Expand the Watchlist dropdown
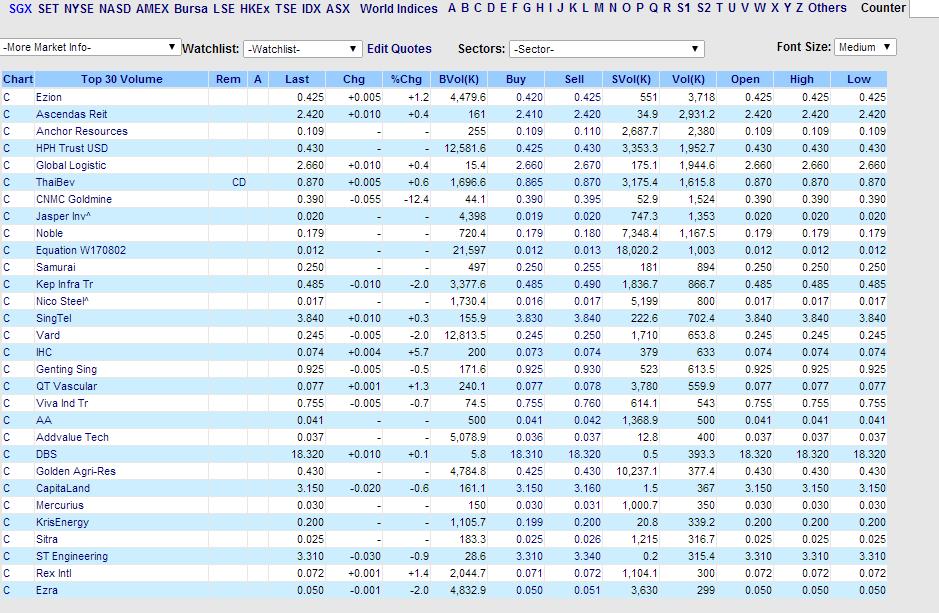This screenshot has height=613, width=939. click(303, 49)
